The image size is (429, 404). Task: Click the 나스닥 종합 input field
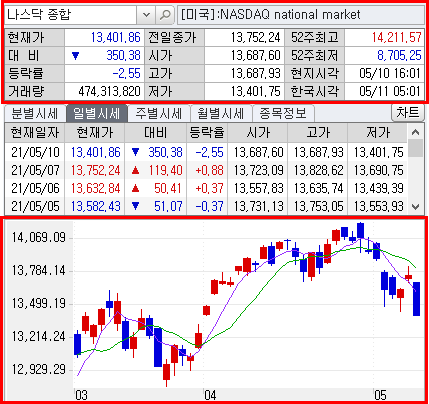[70, 15]
